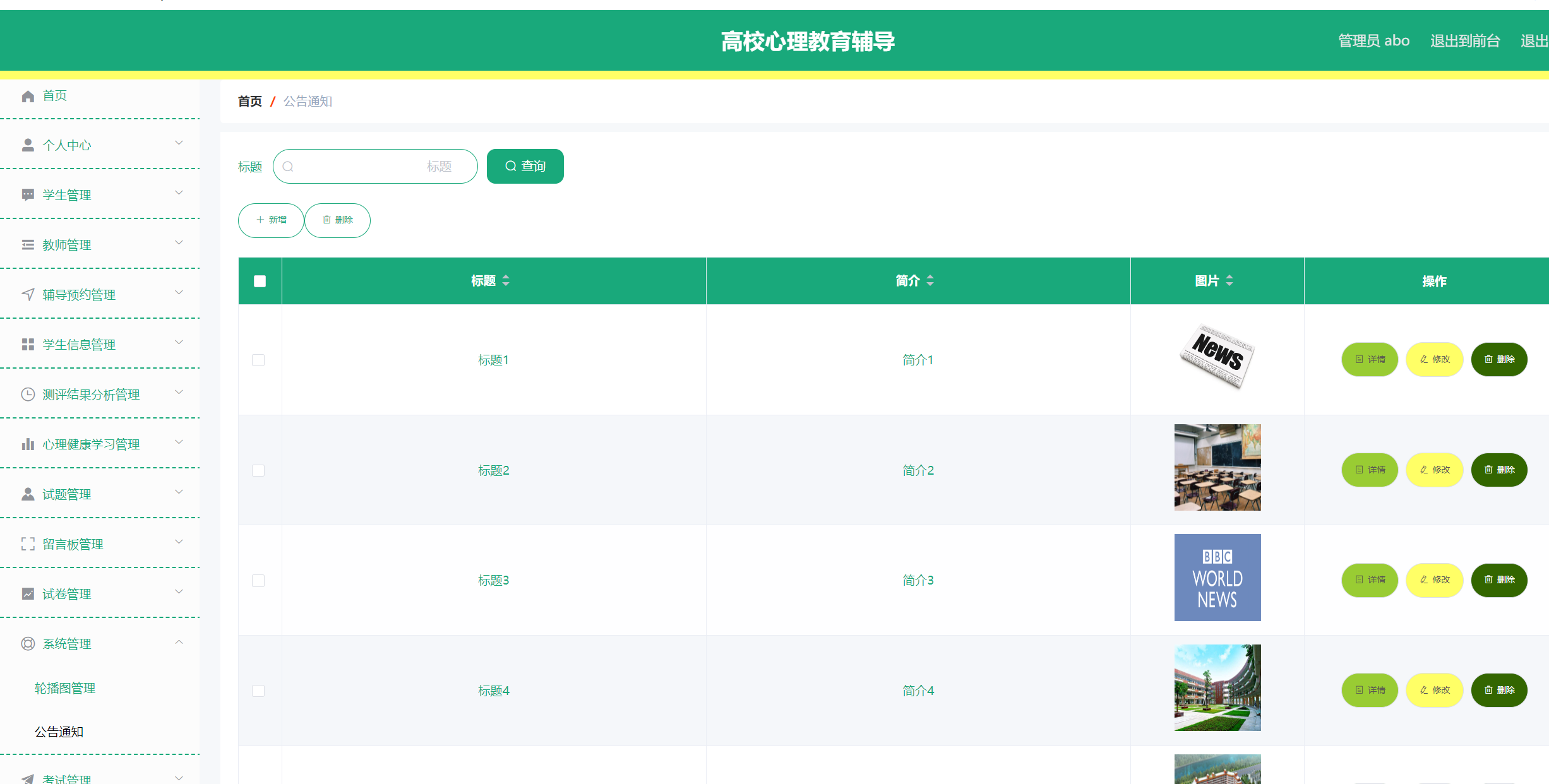1549x784 pixels.
Task: Click the 学生管理 chat bubble icon
Action: tap(28, 195)
